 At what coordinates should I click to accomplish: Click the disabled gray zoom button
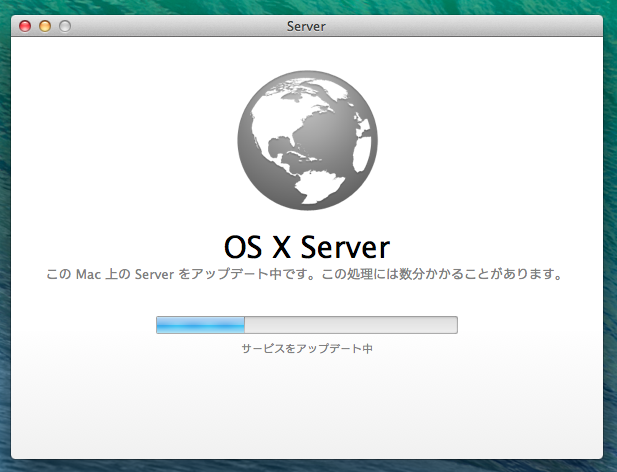65,26
